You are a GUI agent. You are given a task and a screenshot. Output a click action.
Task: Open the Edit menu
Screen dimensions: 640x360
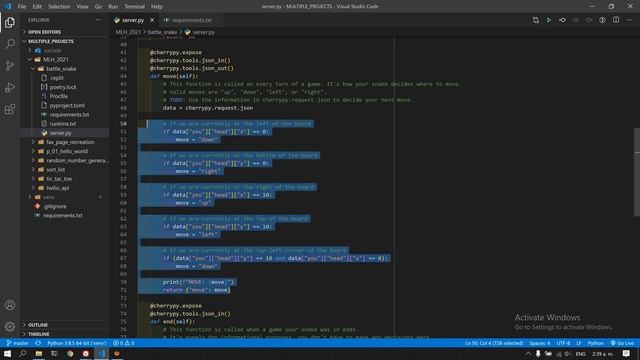37,7
